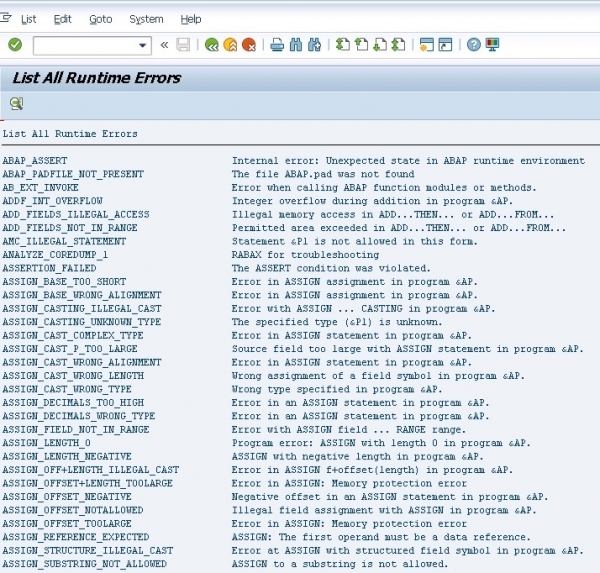The height and width of the screenshot is (573, 600).
Task: Select the ABAP_ASSERT runtime error entry
Action: pos(35,161)
